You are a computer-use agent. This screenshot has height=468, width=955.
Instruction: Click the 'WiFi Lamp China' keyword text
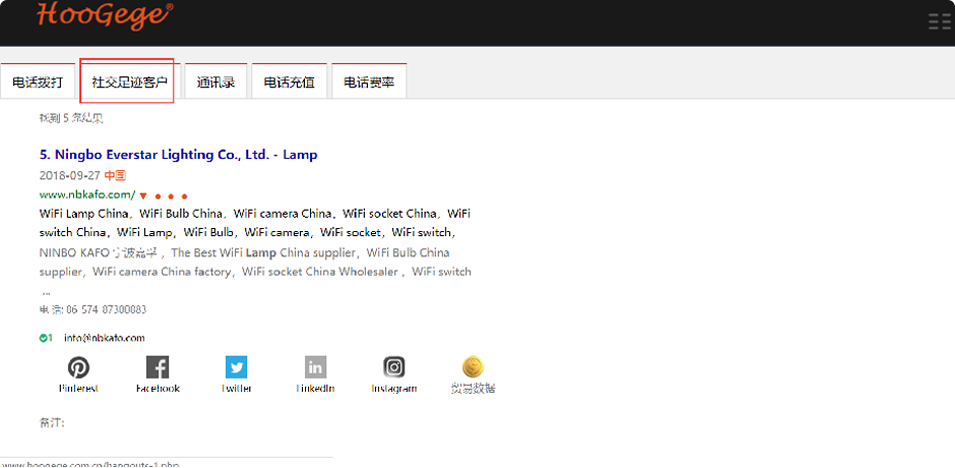click(x=84, y=214)
